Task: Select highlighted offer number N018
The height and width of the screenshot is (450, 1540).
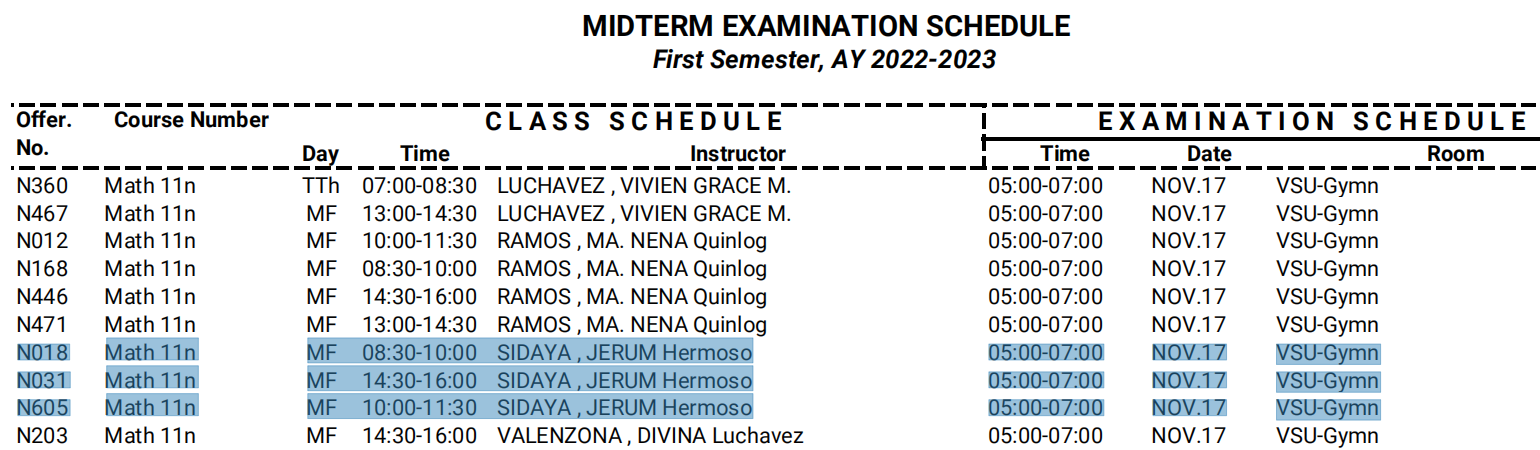Action: pyautogui.click(x=41, y=353)
